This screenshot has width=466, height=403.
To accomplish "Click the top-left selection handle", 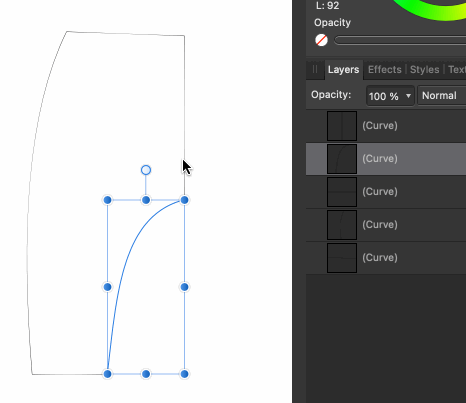I will [x=107, y=200].
